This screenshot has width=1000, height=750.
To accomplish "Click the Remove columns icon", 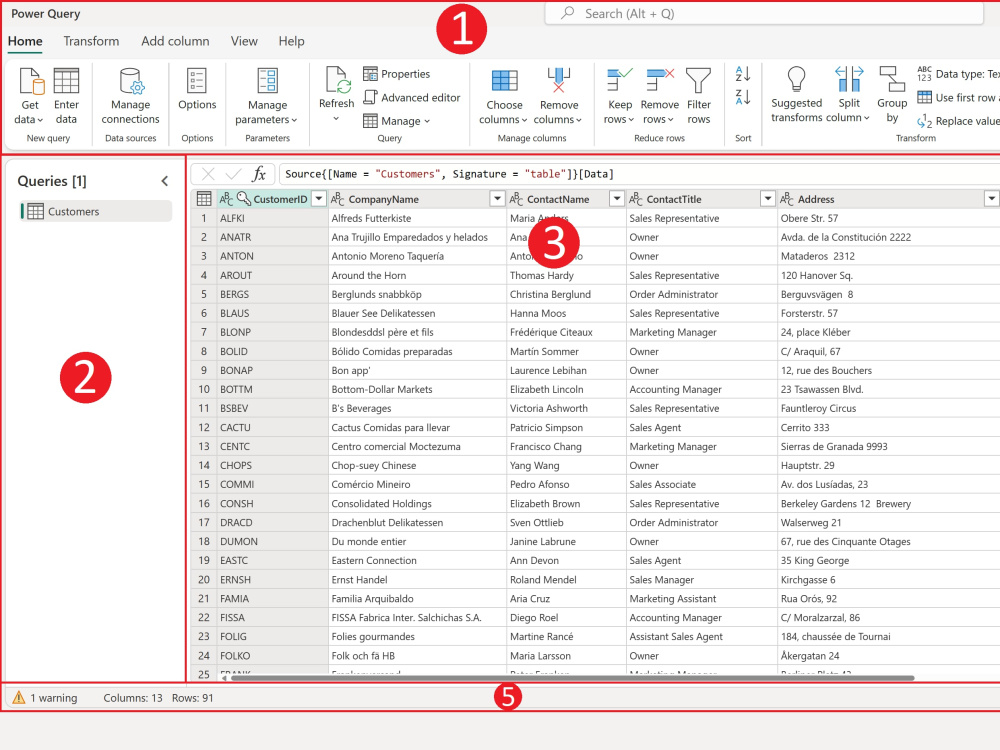I will coord(559,81).
